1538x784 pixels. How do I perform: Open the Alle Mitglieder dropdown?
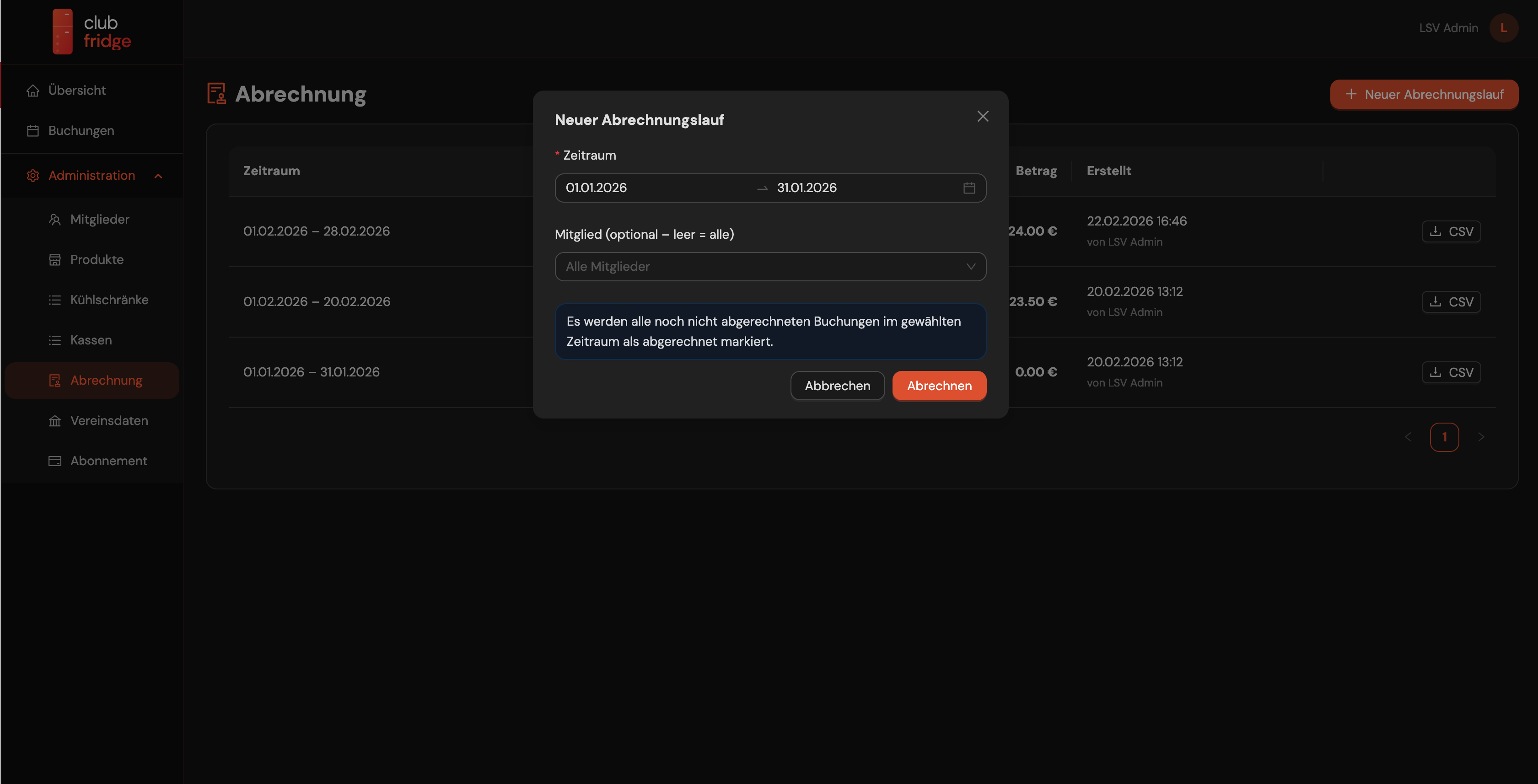[769, 267]
